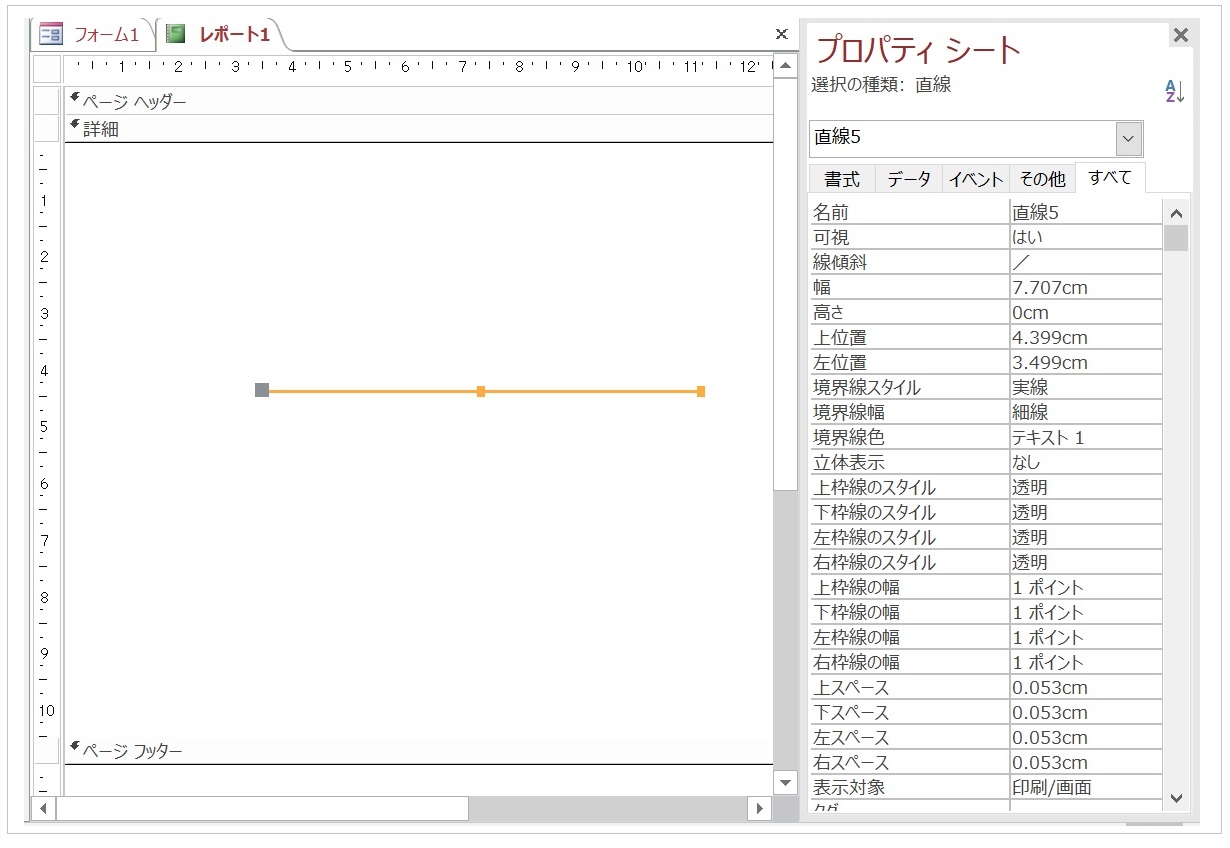Click the 上スペース value 0.053cm
This screenshot has height=848, width=1230.
[1086, 687]
